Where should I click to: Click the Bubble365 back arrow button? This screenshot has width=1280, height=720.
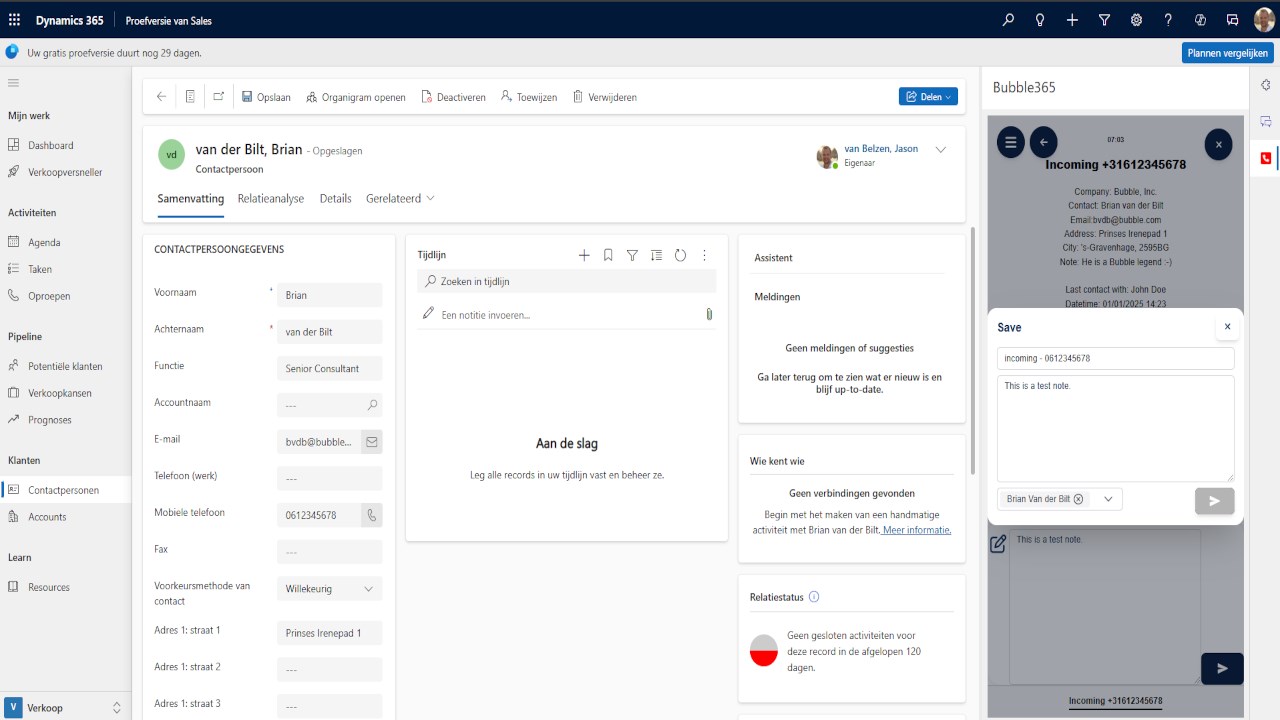(1044, 142)
